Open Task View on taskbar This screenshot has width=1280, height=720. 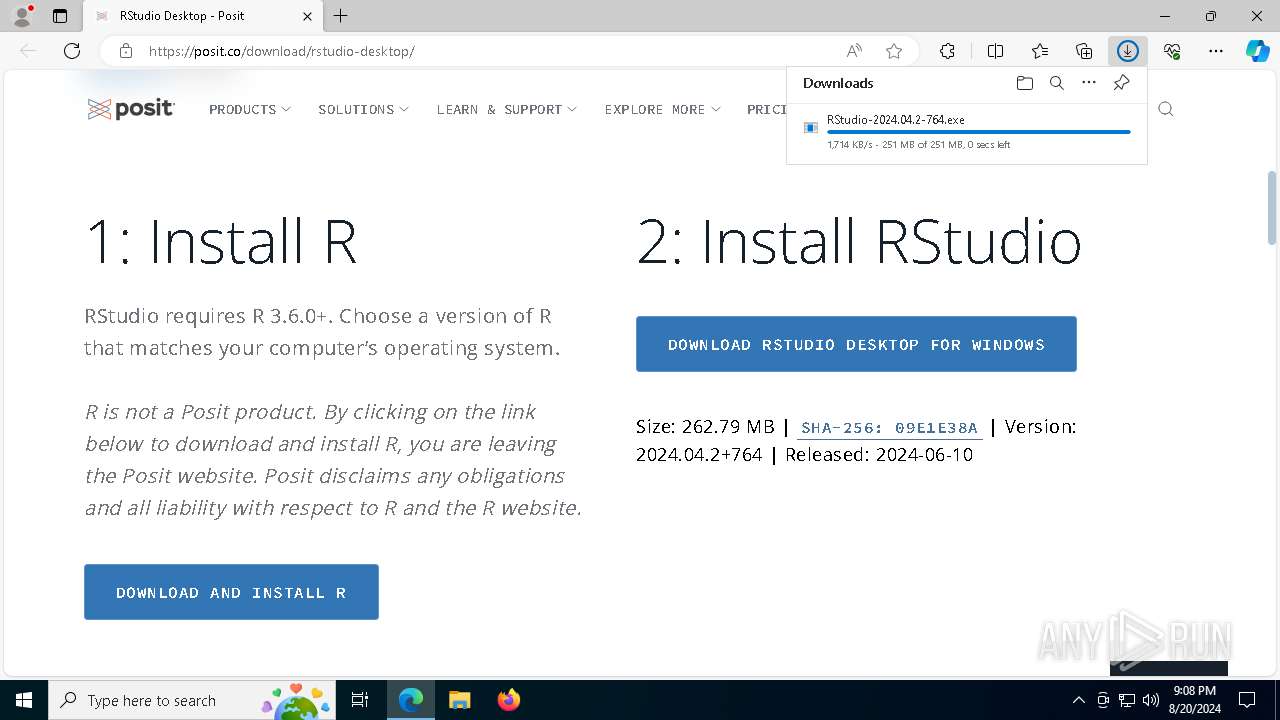tap(360, 700)
